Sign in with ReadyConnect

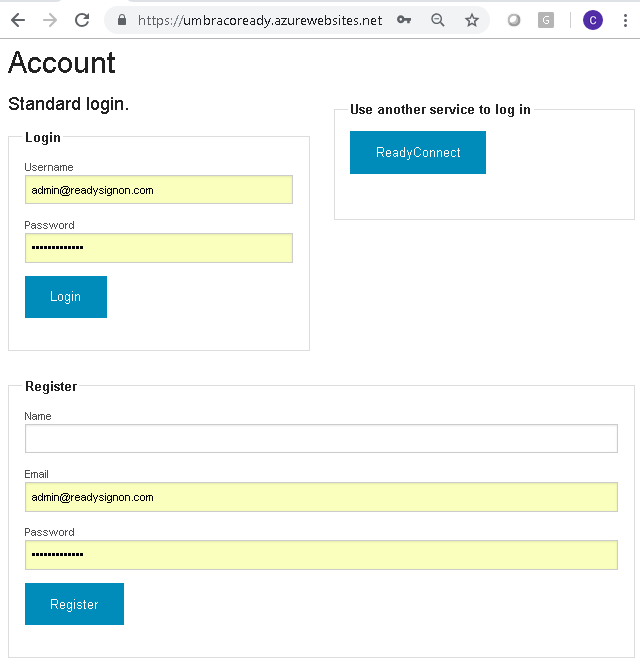[x=418, y=152]
